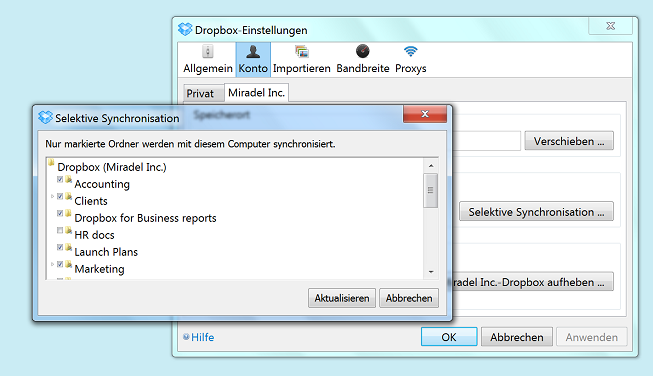
Task: Click the Konto person icon
Action: pyautogui.click(x=253, y=52)
